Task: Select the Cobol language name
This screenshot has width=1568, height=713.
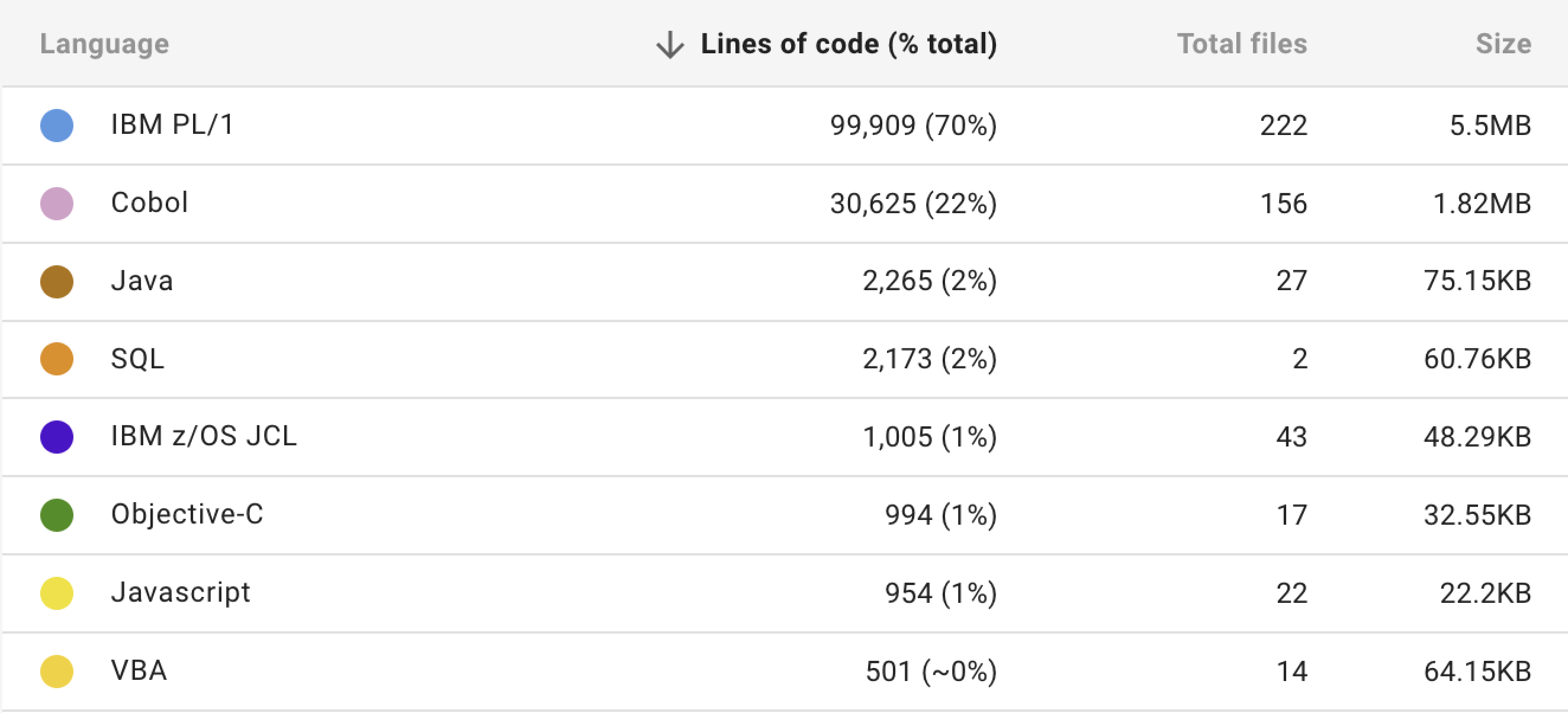Action: [x=149, y=203]
